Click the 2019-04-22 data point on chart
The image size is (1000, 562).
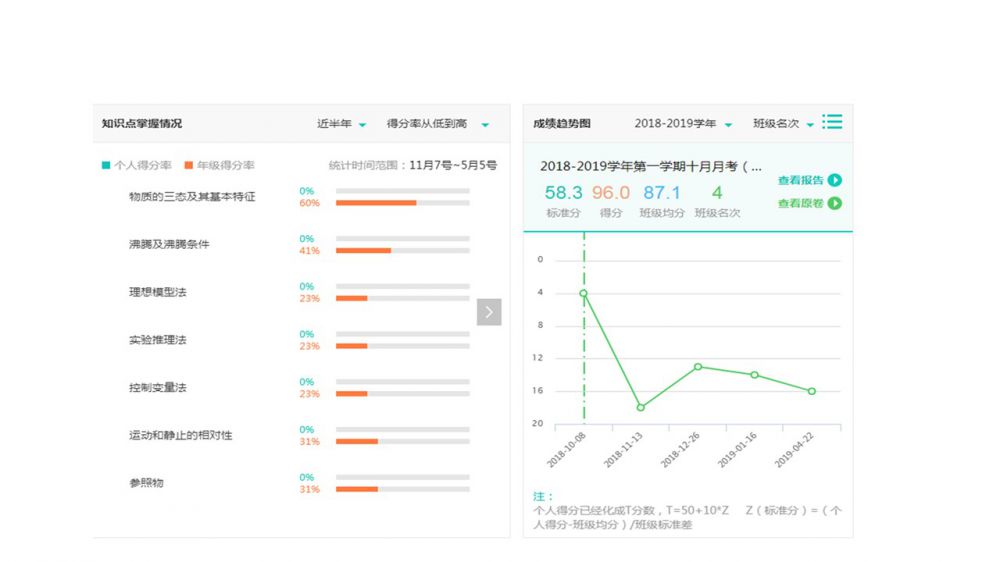(811, 391)
